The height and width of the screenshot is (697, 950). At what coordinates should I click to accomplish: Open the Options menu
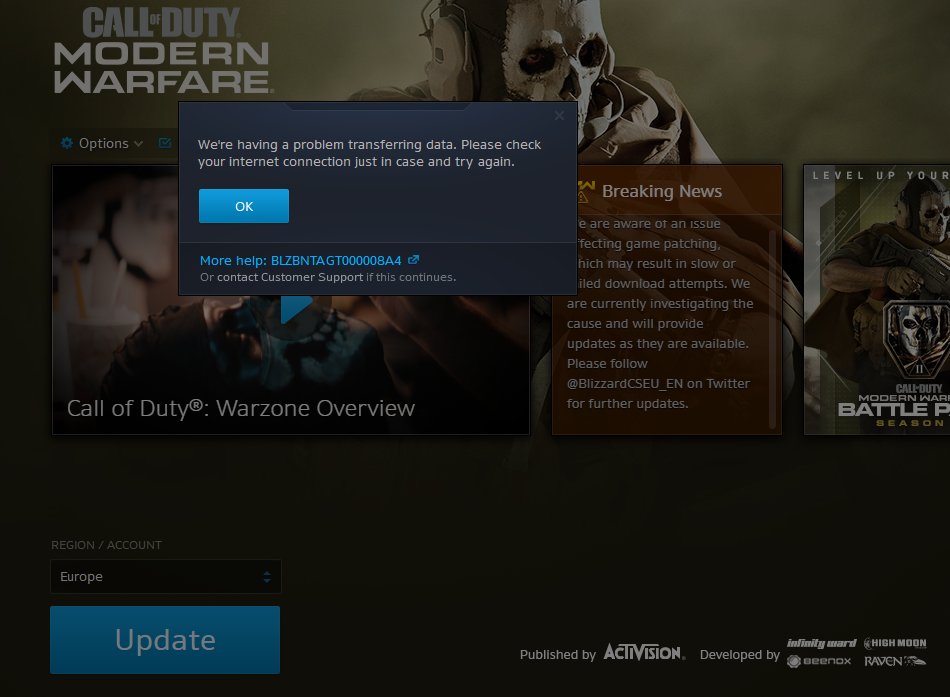(x=102, y=144)
